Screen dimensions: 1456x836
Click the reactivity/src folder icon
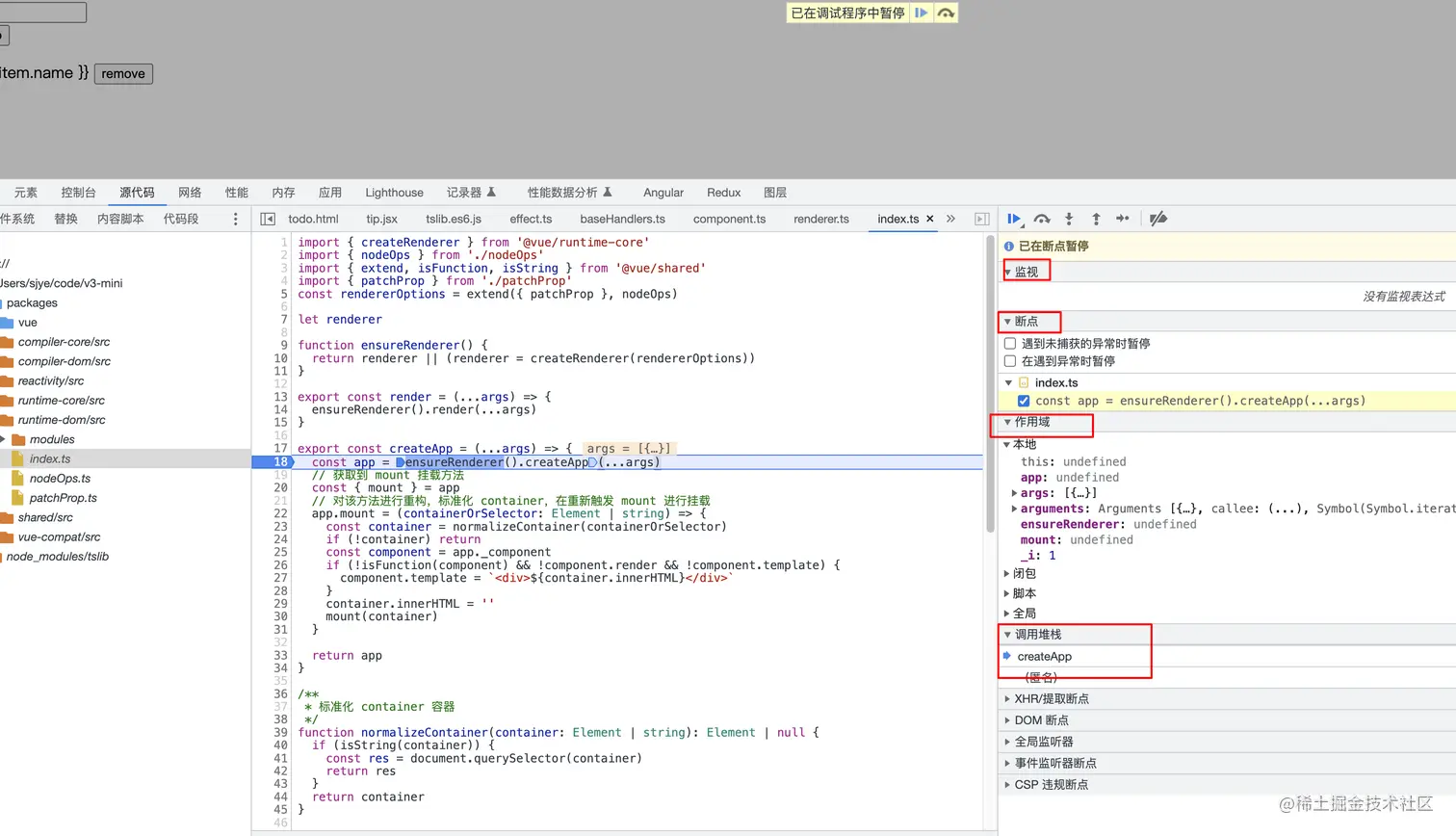click(7, 380)
